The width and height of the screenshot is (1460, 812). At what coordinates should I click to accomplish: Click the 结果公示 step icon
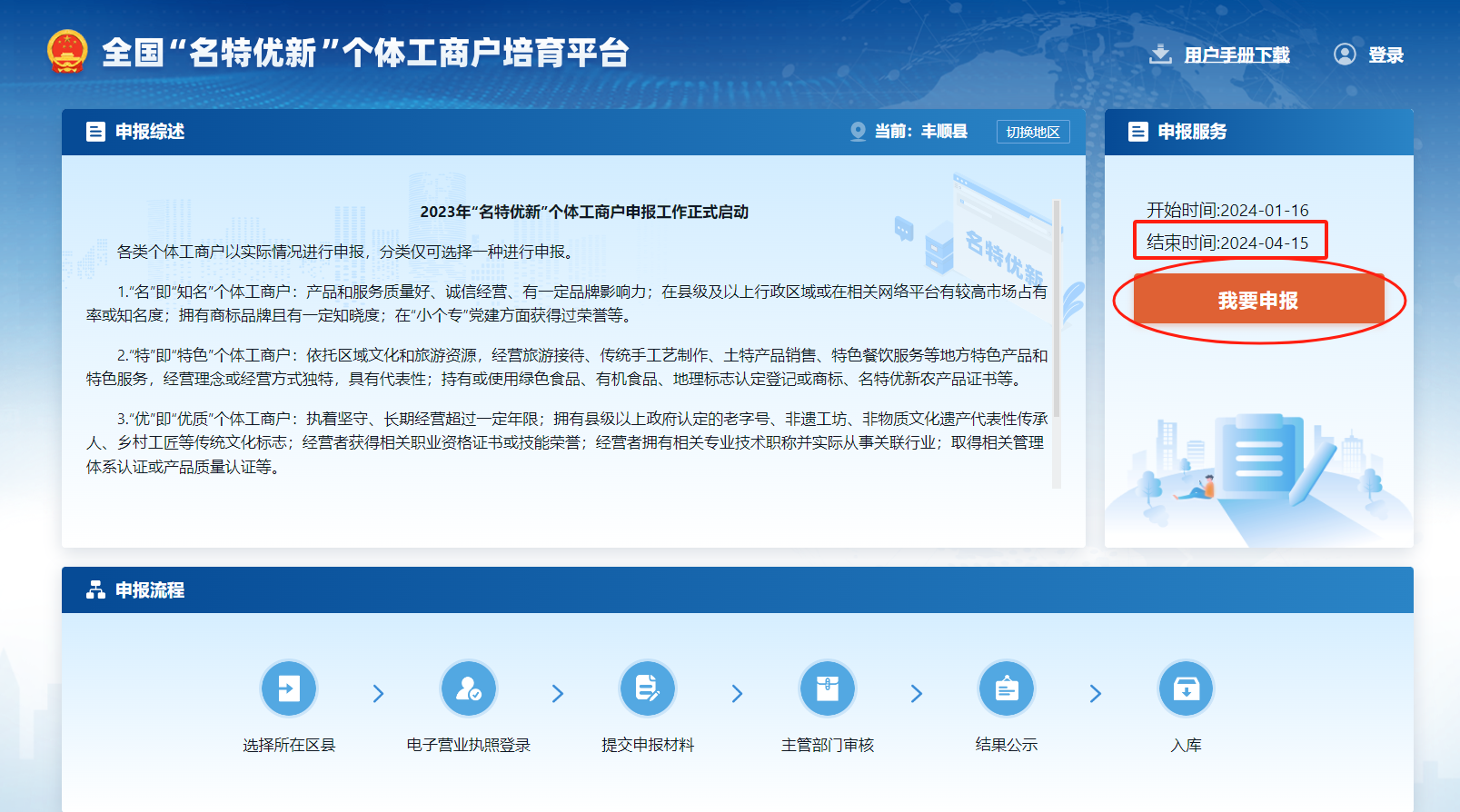click(1007, 688)
